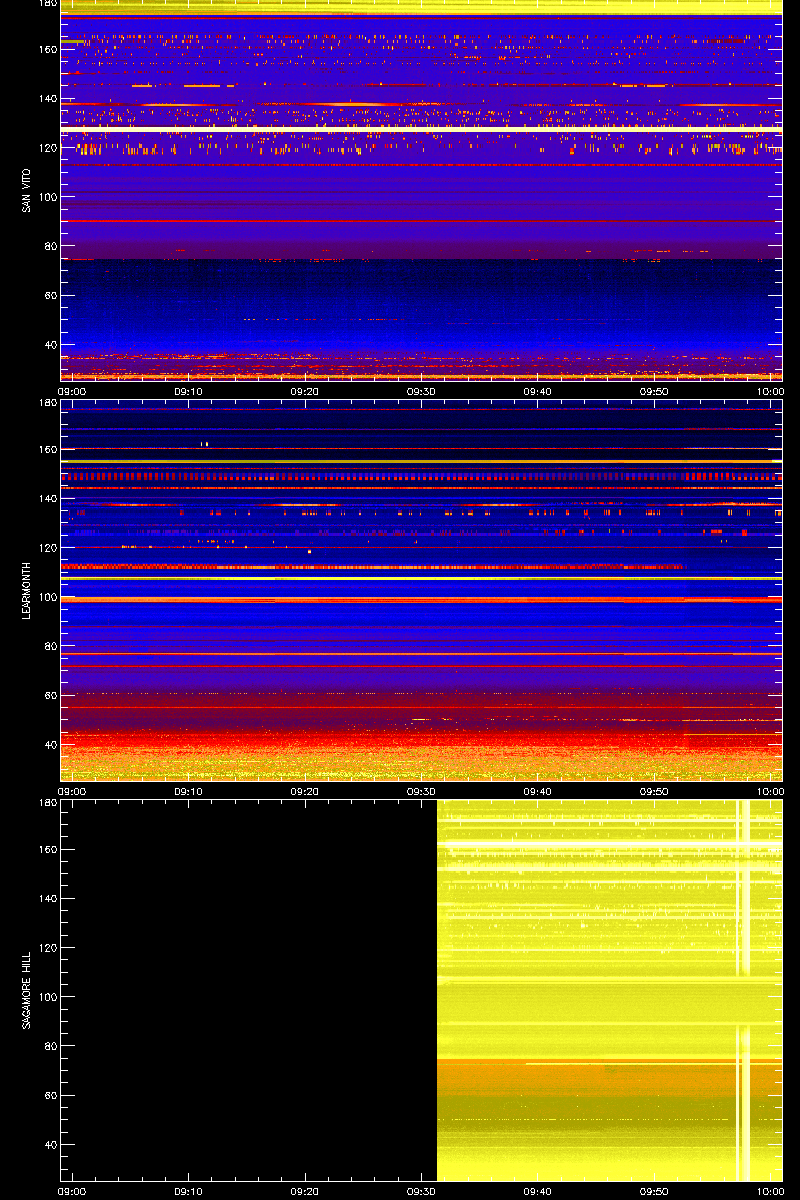Pick the 160 frequency label on Sagamore Hill axis
This screenshot has height=1200, width=800.
pos(46,850)
